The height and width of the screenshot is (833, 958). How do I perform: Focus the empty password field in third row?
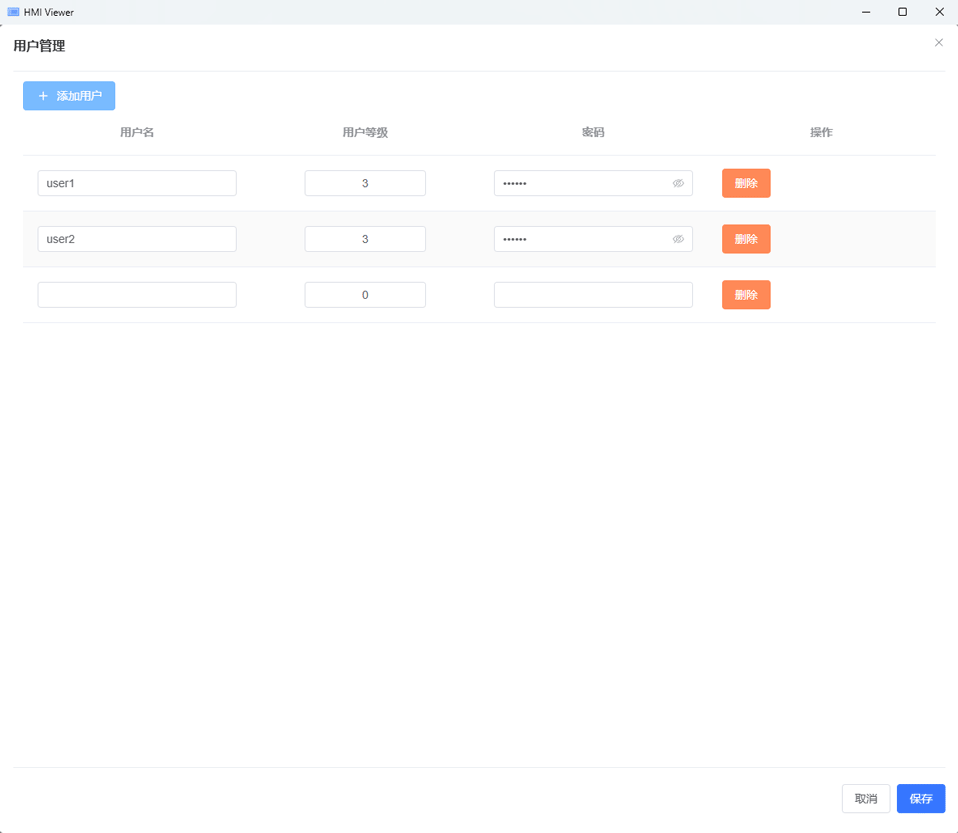(593, 295)
